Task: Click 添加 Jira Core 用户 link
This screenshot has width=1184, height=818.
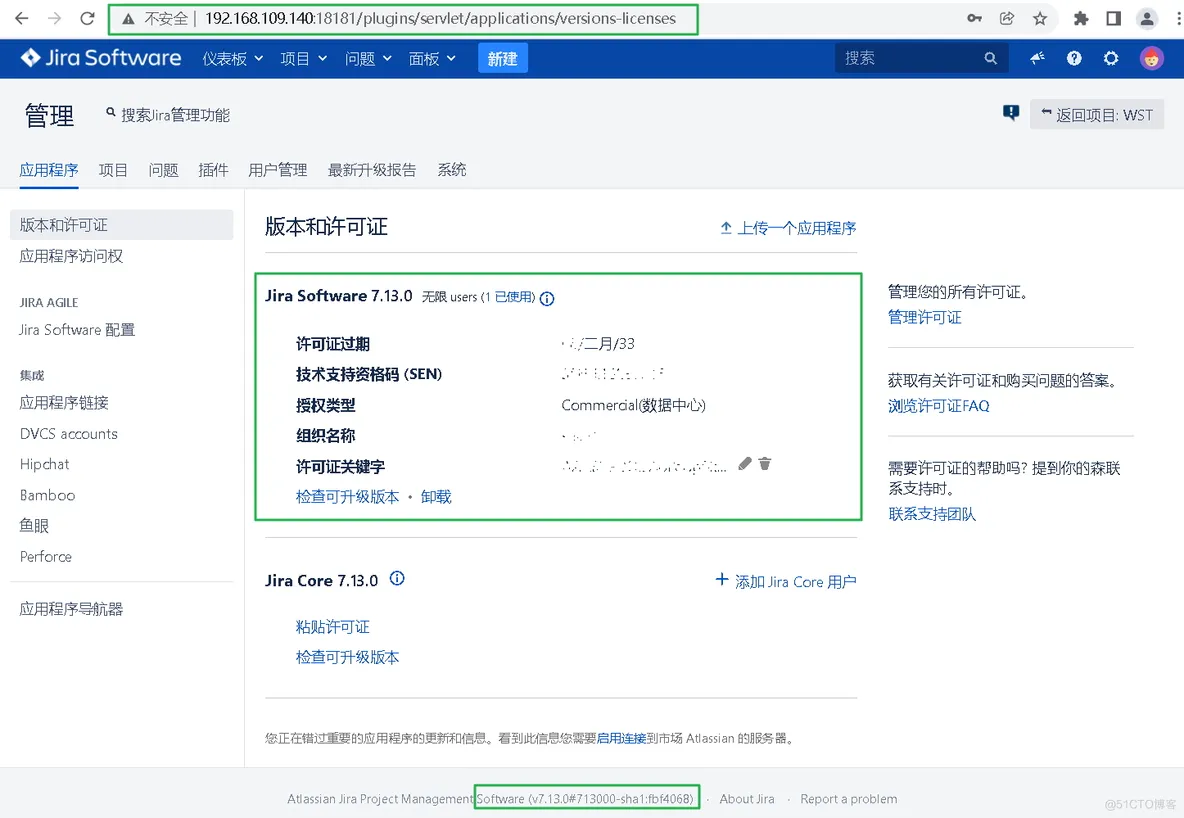Action: (x=785, y=581)
